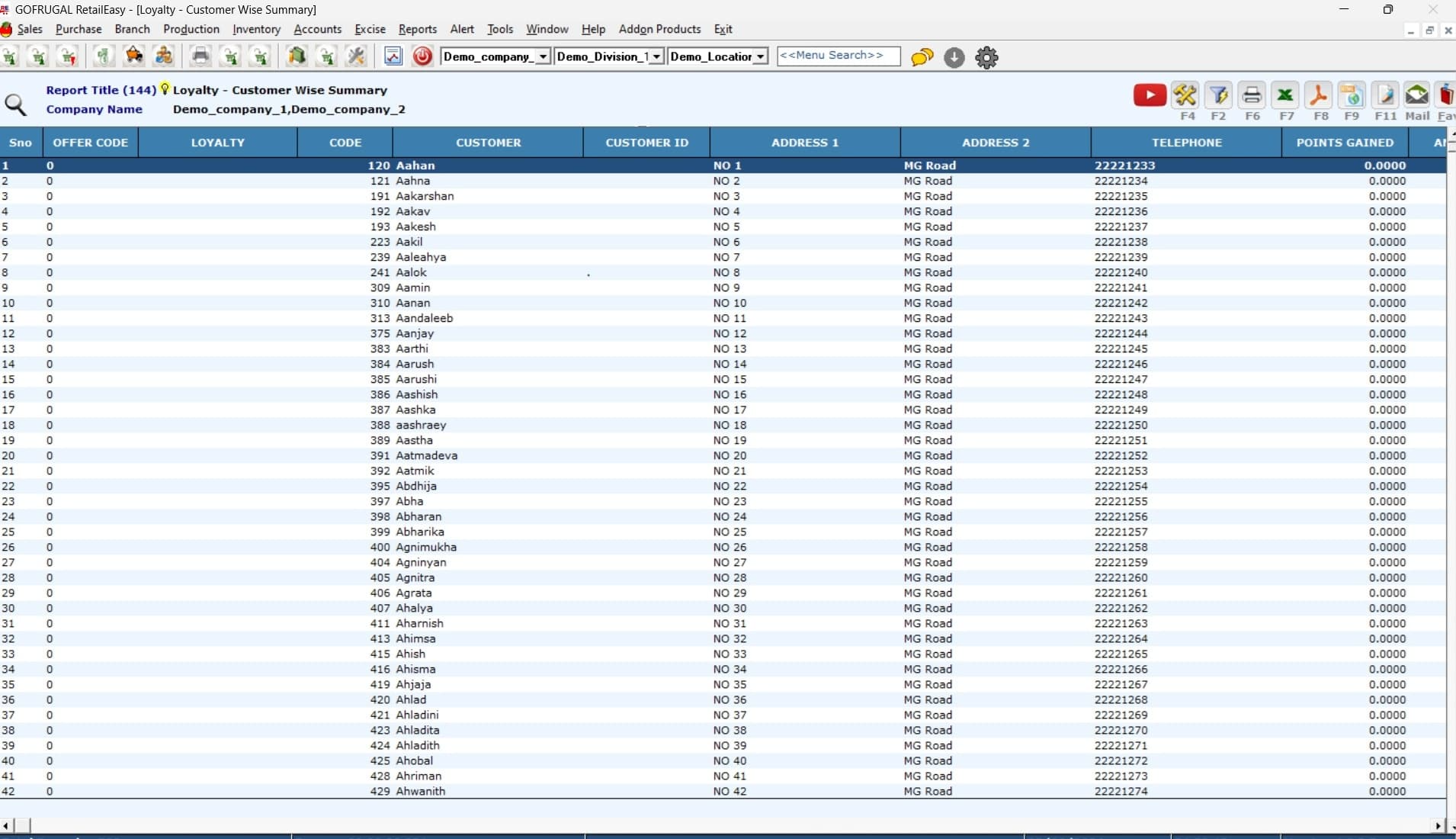Click the CUSTOMER ID column header

coord(646,143)
